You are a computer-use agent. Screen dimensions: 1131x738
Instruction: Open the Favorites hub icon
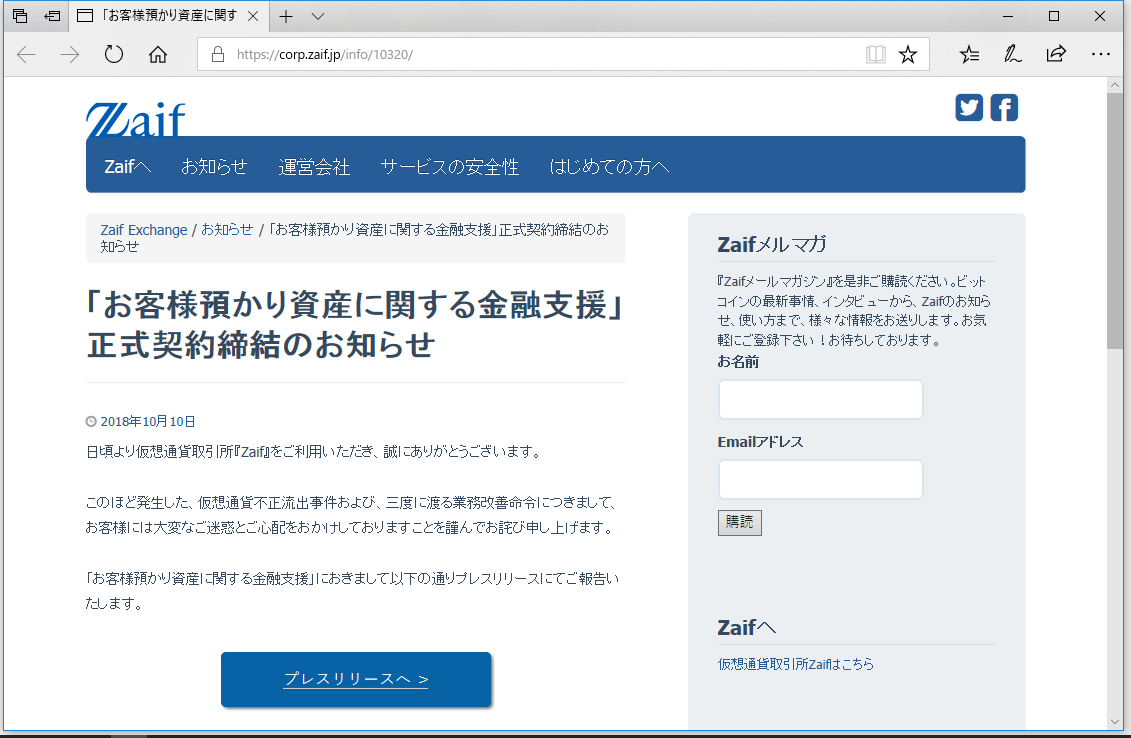point(968,54)
